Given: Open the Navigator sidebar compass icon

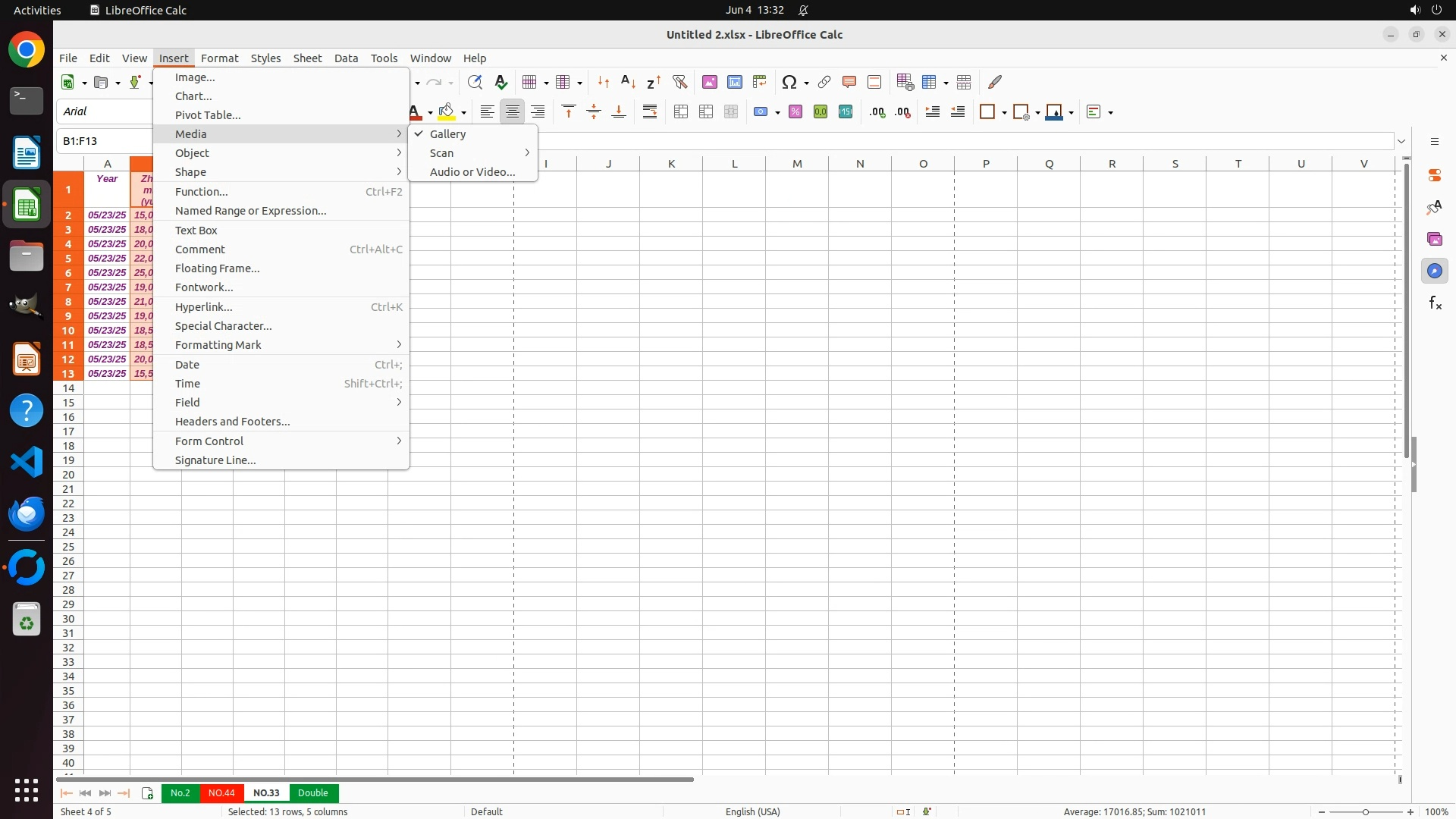Looking at the screenshot, I should (1435, 271).
